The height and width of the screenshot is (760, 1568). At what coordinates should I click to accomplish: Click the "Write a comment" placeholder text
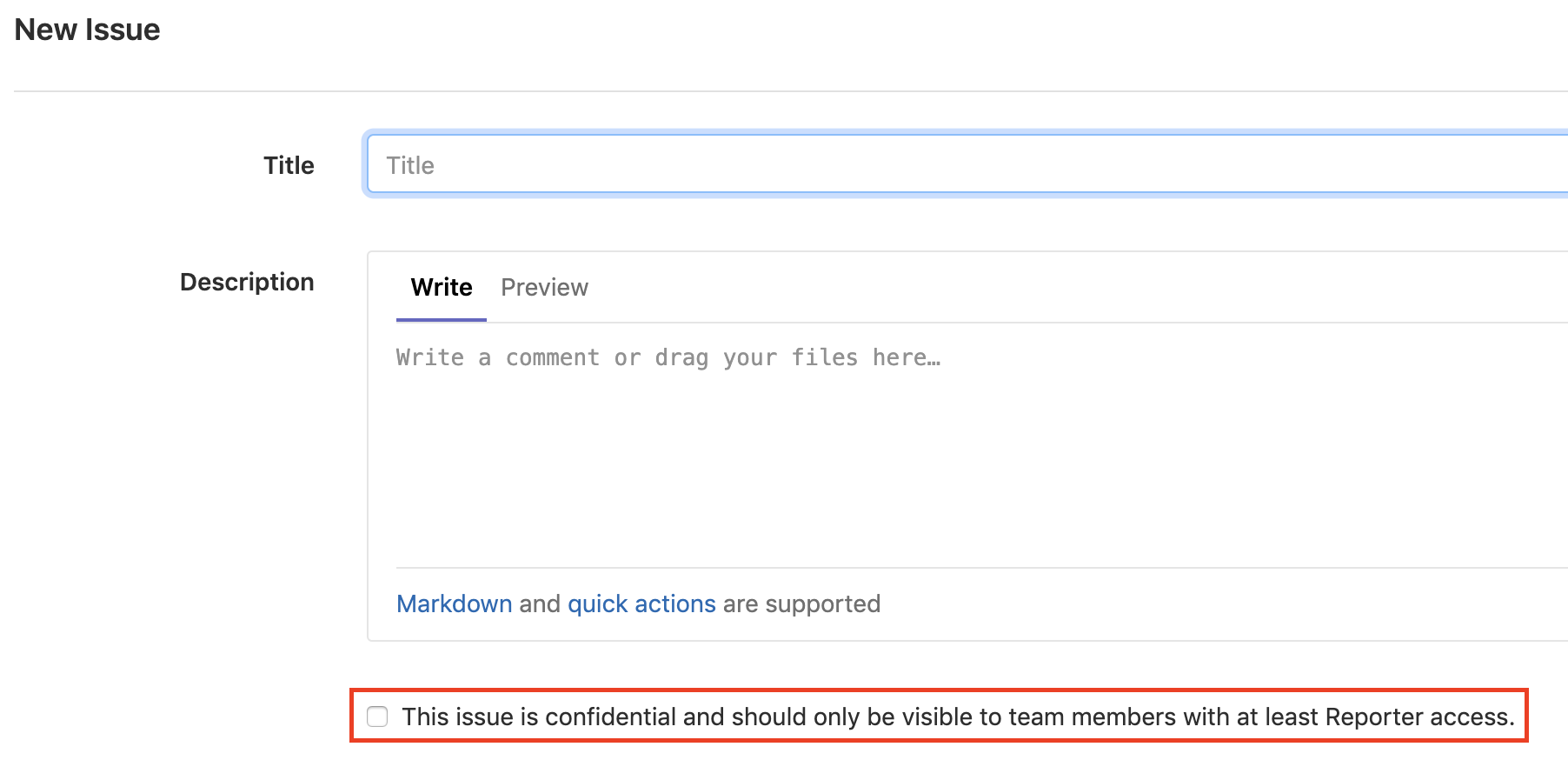tap(668, 357)
